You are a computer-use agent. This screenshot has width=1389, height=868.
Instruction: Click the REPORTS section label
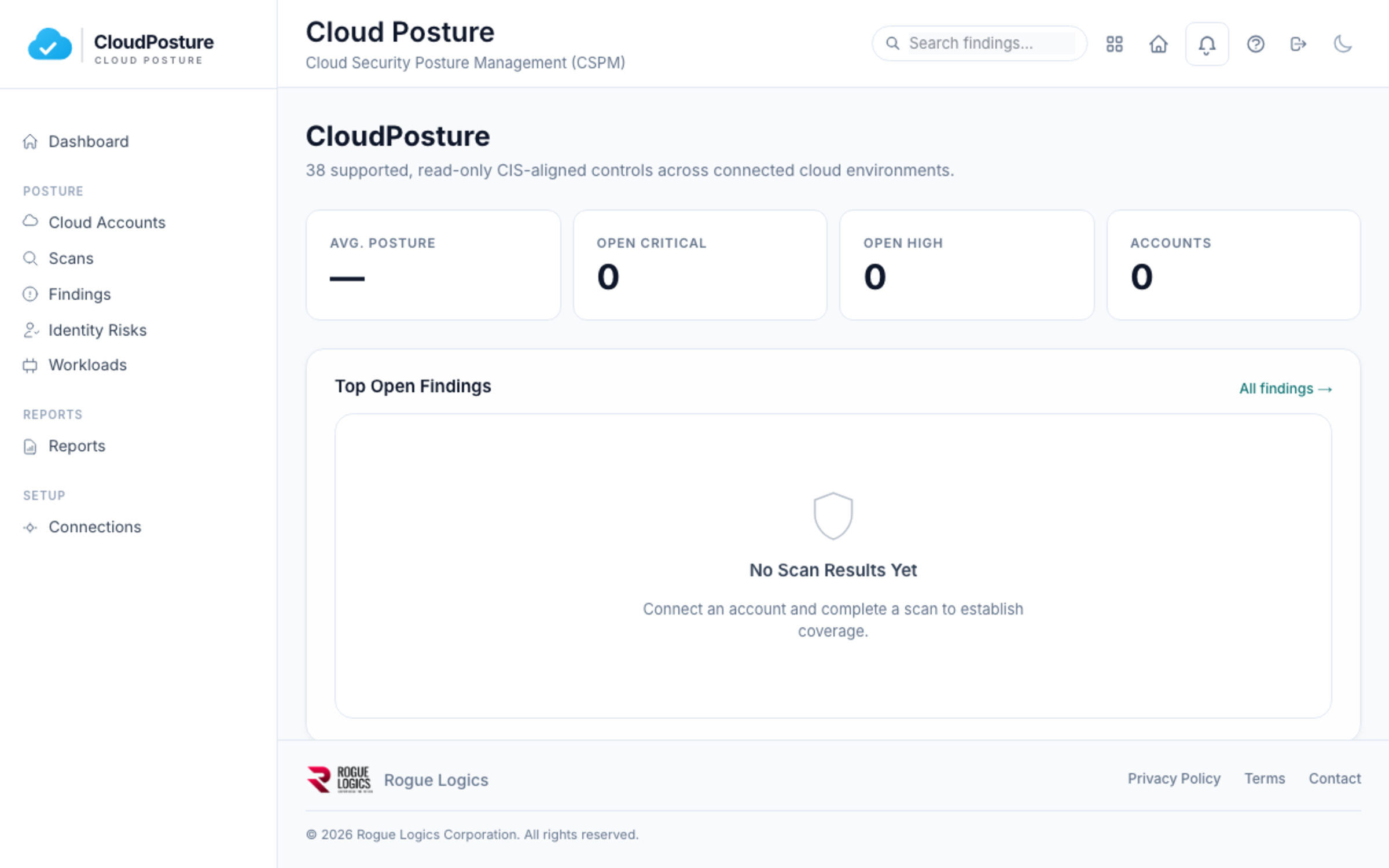tap(53, 415)
